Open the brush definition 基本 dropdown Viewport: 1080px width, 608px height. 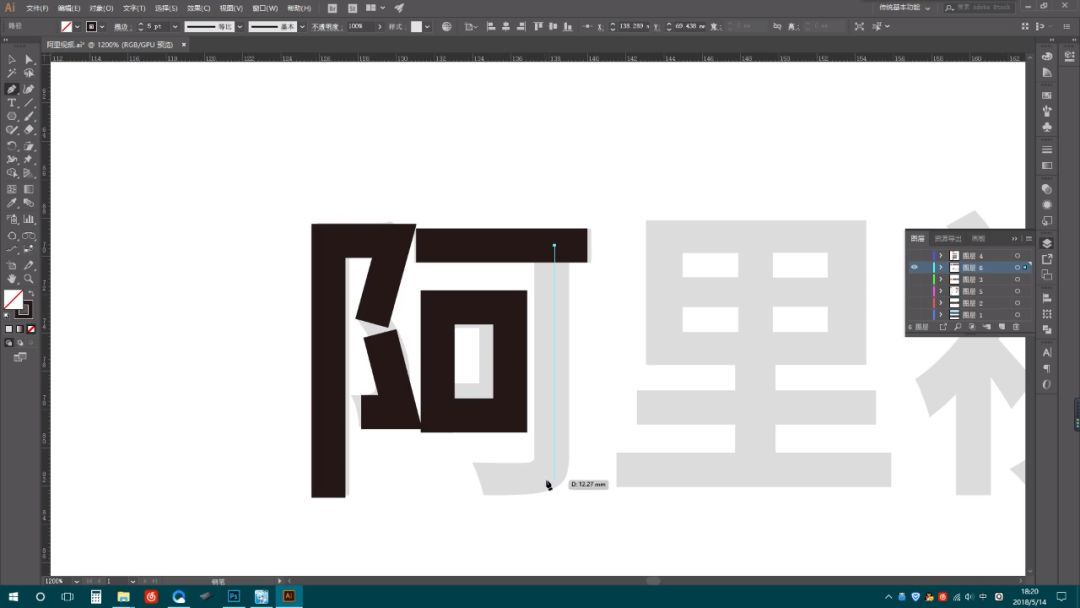302,26
